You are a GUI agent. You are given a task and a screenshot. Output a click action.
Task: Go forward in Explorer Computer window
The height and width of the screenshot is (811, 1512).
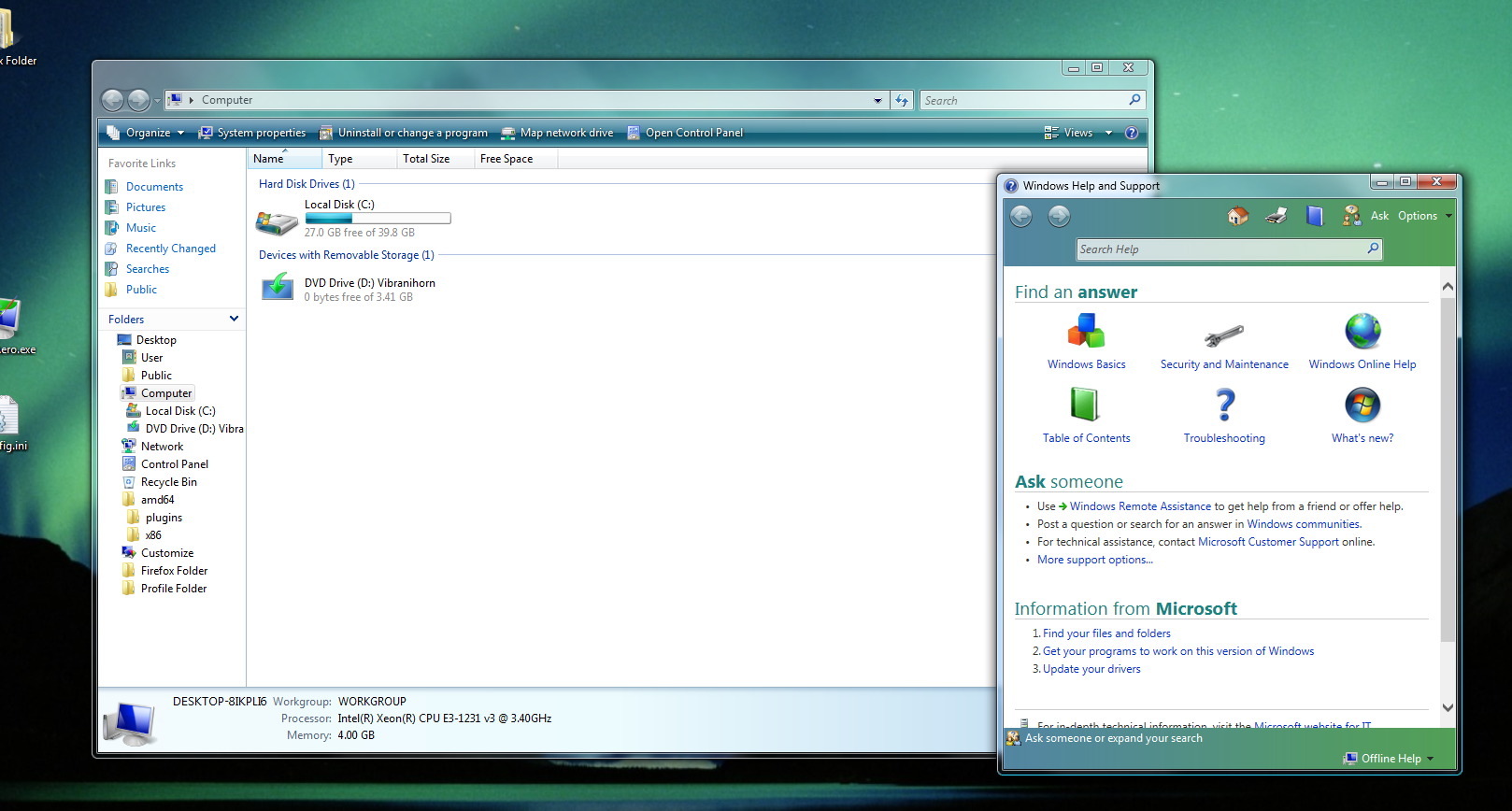pos(138,100)
